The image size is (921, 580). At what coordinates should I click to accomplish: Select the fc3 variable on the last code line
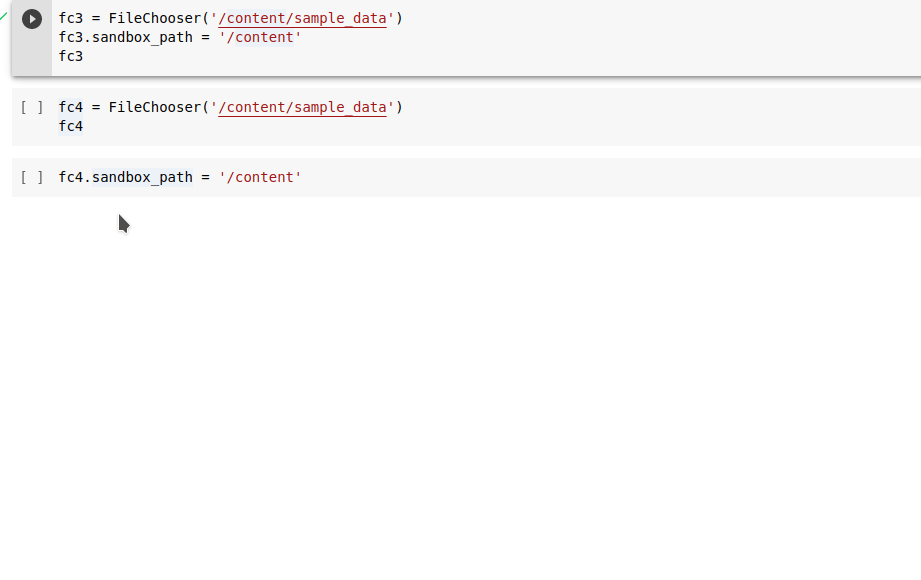coord(70,56)
